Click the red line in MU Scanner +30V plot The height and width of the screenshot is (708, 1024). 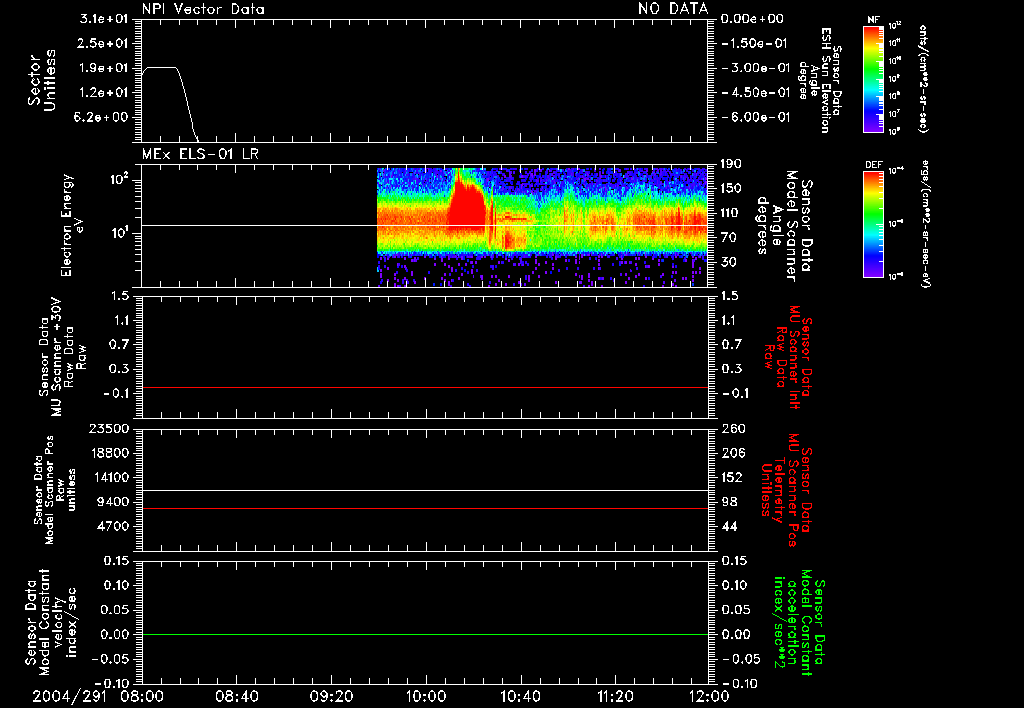[425, 387]
